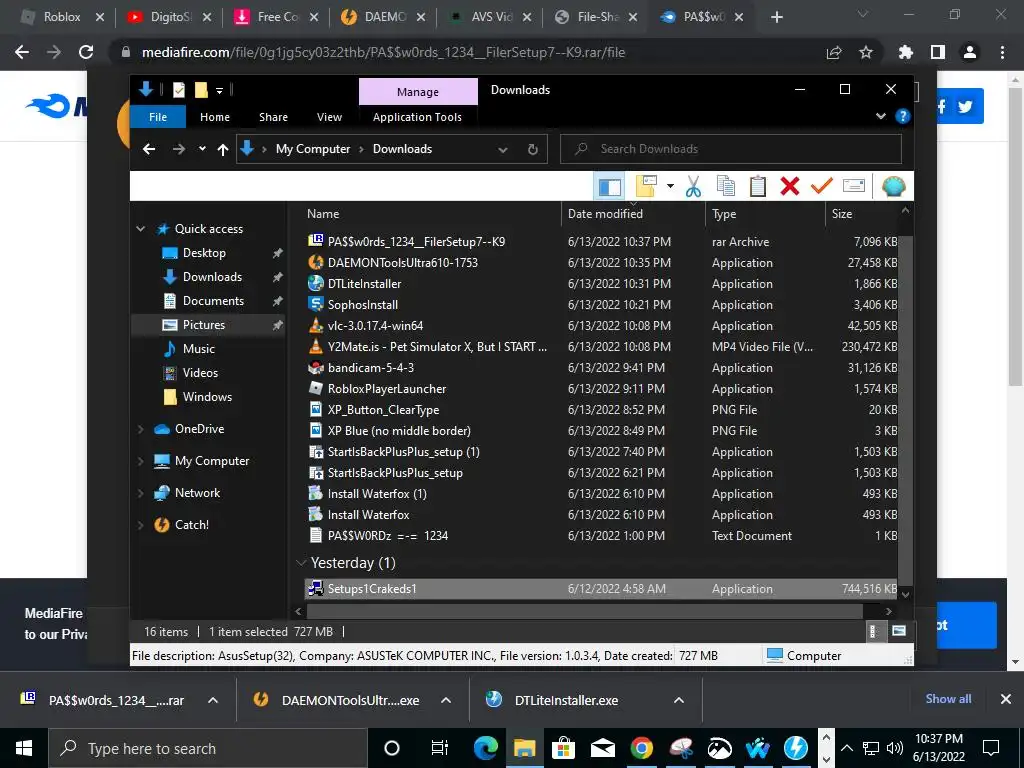The height and width of the screenshot is (768, 1024).
Task: Select Music in navigation pane
Action: tap(199, 349)
